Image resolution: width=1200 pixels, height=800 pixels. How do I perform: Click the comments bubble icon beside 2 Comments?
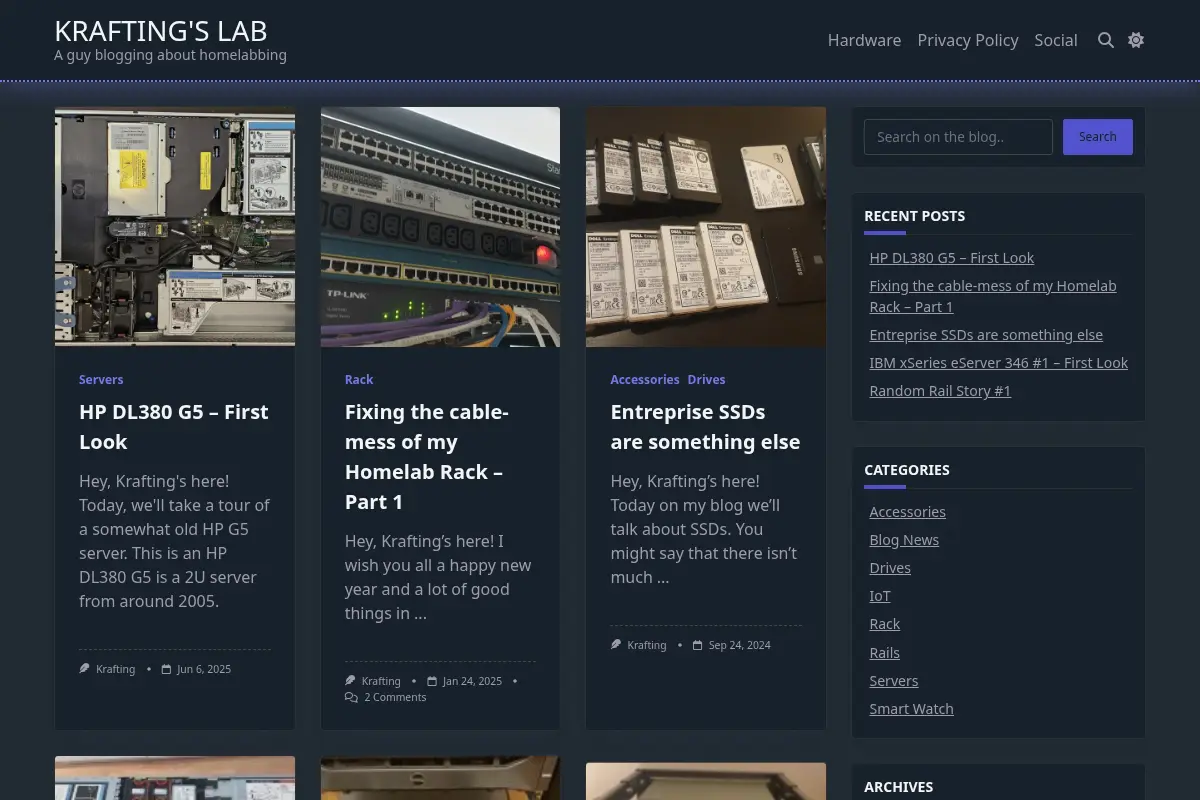pyautogui.click(x=351, y=697)
